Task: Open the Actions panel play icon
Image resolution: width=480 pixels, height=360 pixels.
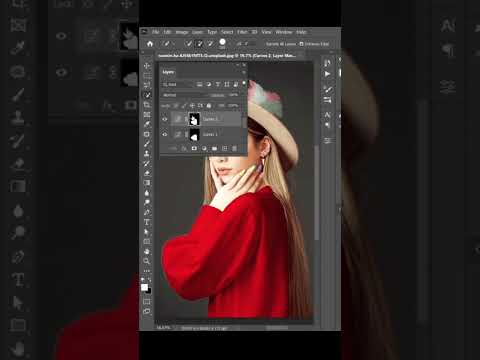Action: [x=327, y=74]
